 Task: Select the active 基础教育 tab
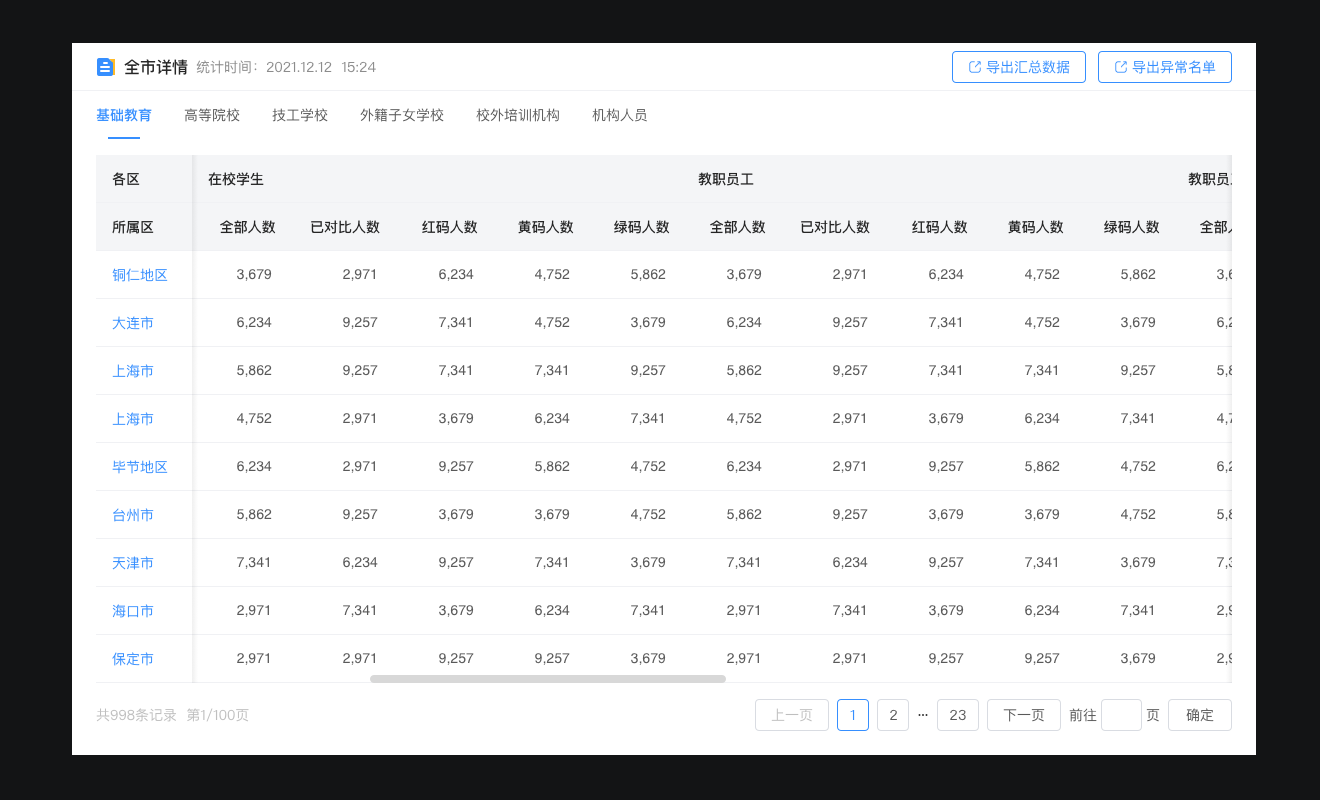coord(124,115)
